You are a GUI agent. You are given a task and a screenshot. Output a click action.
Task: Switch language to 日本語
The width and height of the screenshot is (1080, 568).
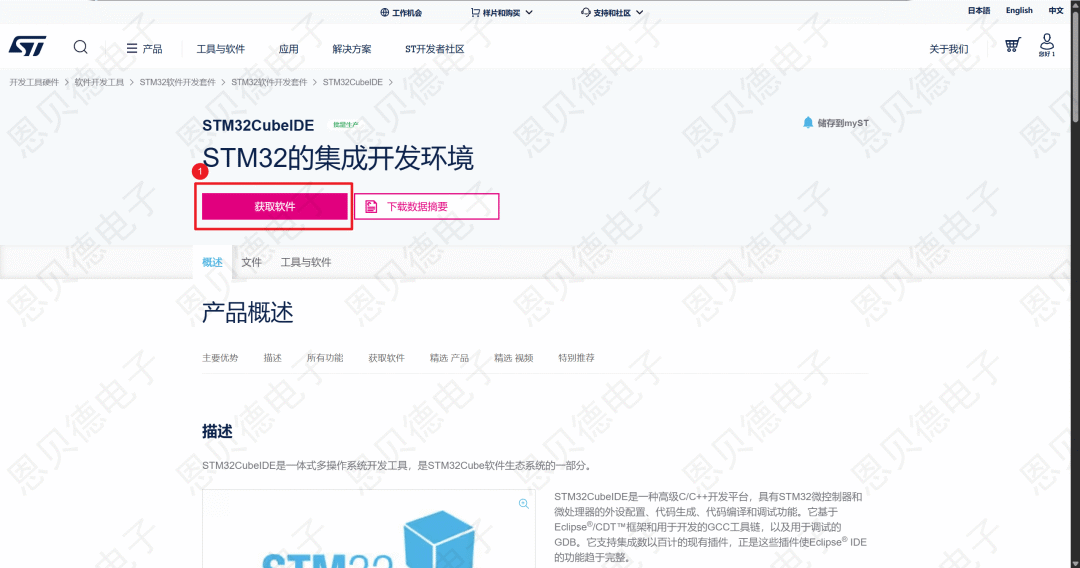(979, 10)
